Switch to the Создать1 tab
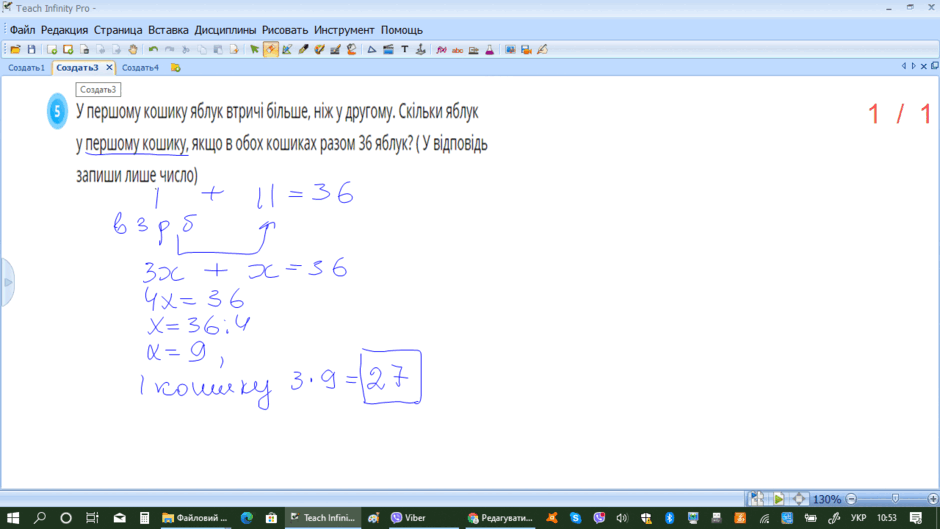 (x=26, y=68)
